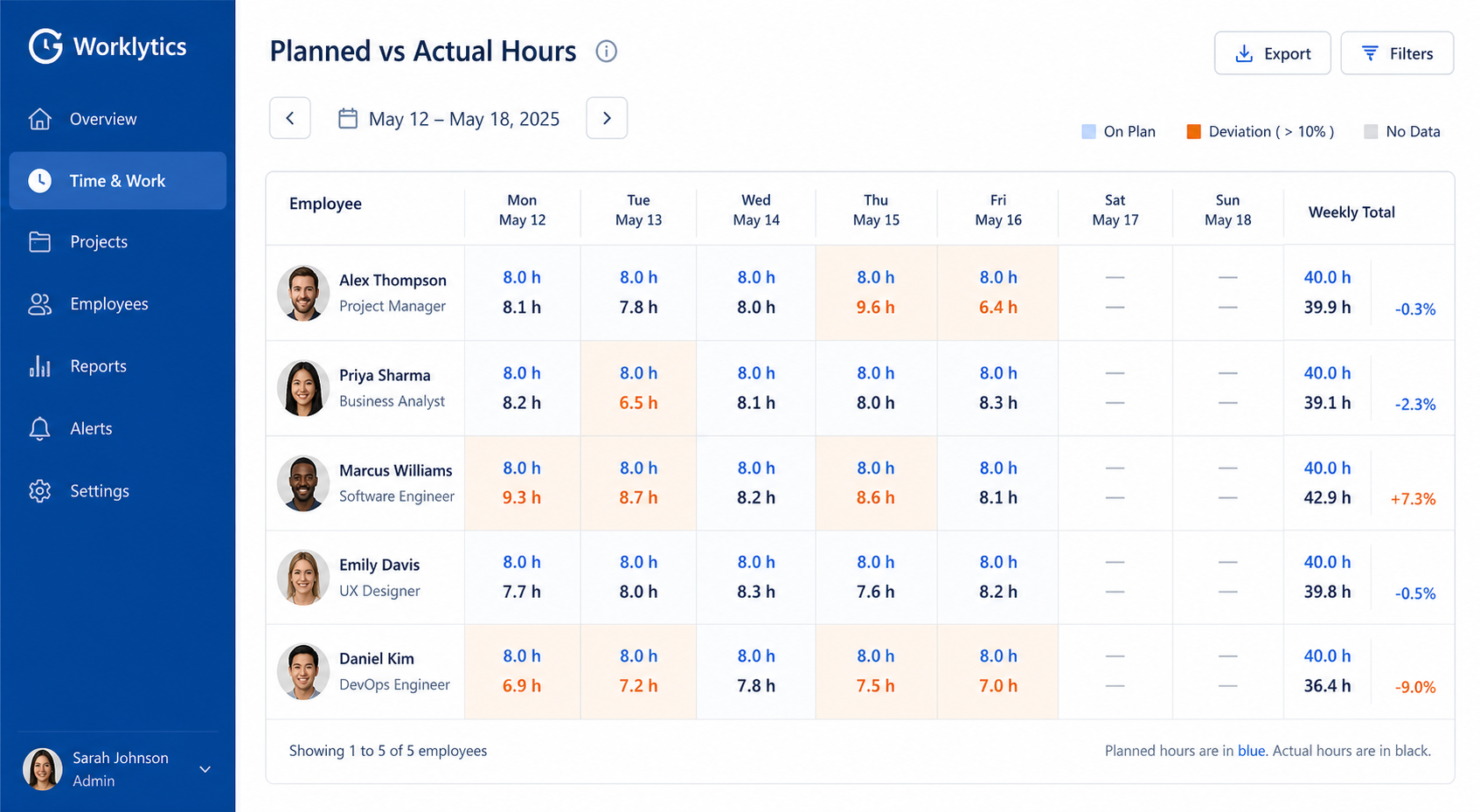Viewport: 1480px width, 812px height.
Task: Open the info icon beside Planned vs Actual Hours
Action: point(606,52)
